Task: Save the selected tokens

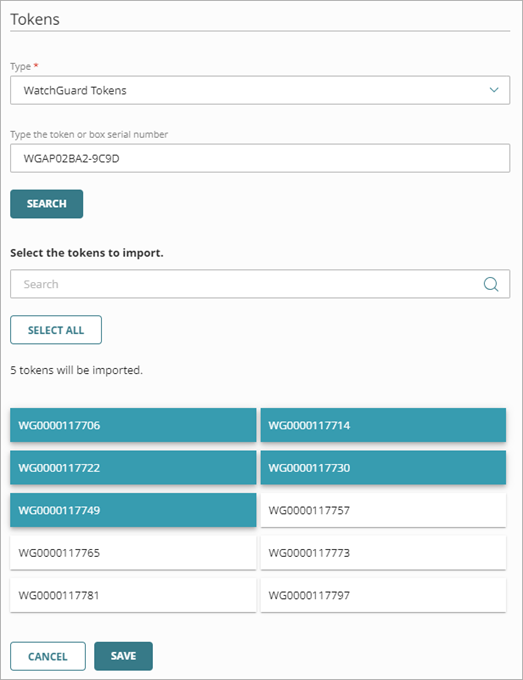Action: coord(123,656)
